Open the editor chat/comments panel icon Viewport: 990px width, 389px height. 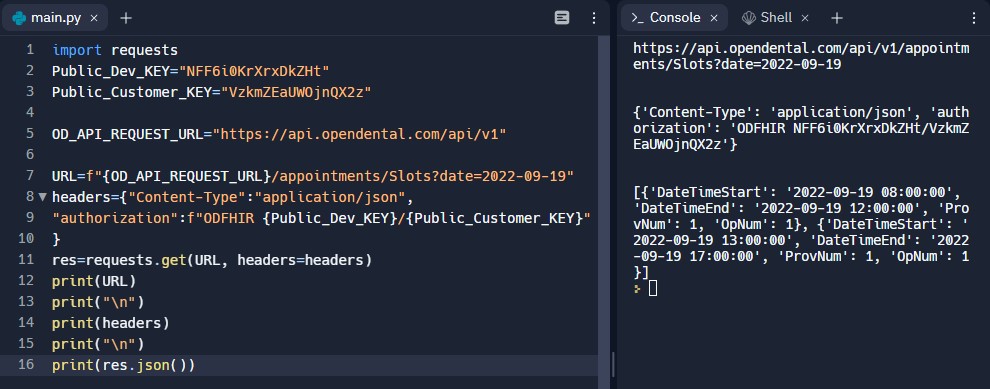562,18
